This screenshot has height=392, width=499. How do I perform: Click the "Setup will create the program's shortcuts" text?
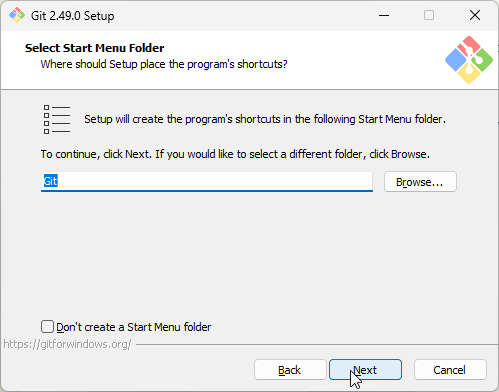pyautogui.click(x=265, y=119)
